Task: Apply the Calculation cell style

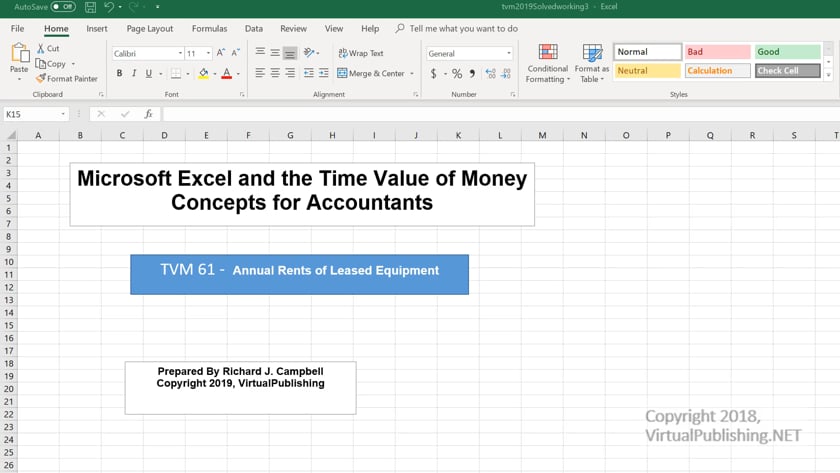Action: 717,71
